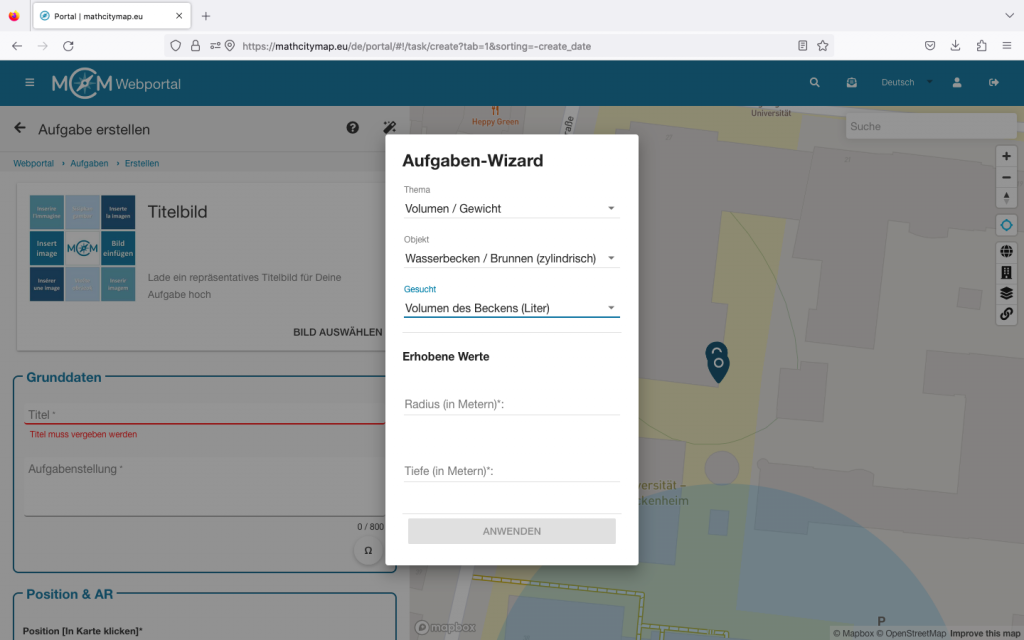Click the help question mark icon
1024x640 pixels.
click(353, 128)
